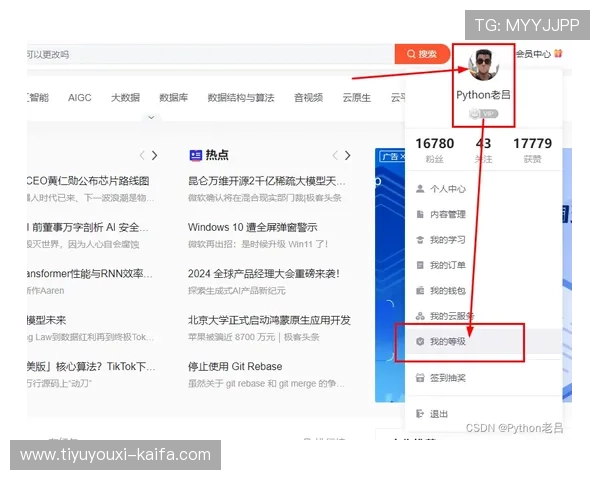This screenshot has height=480, width=600.
Task: Open 个人中心 menu entry
Action: coord(483,189)
